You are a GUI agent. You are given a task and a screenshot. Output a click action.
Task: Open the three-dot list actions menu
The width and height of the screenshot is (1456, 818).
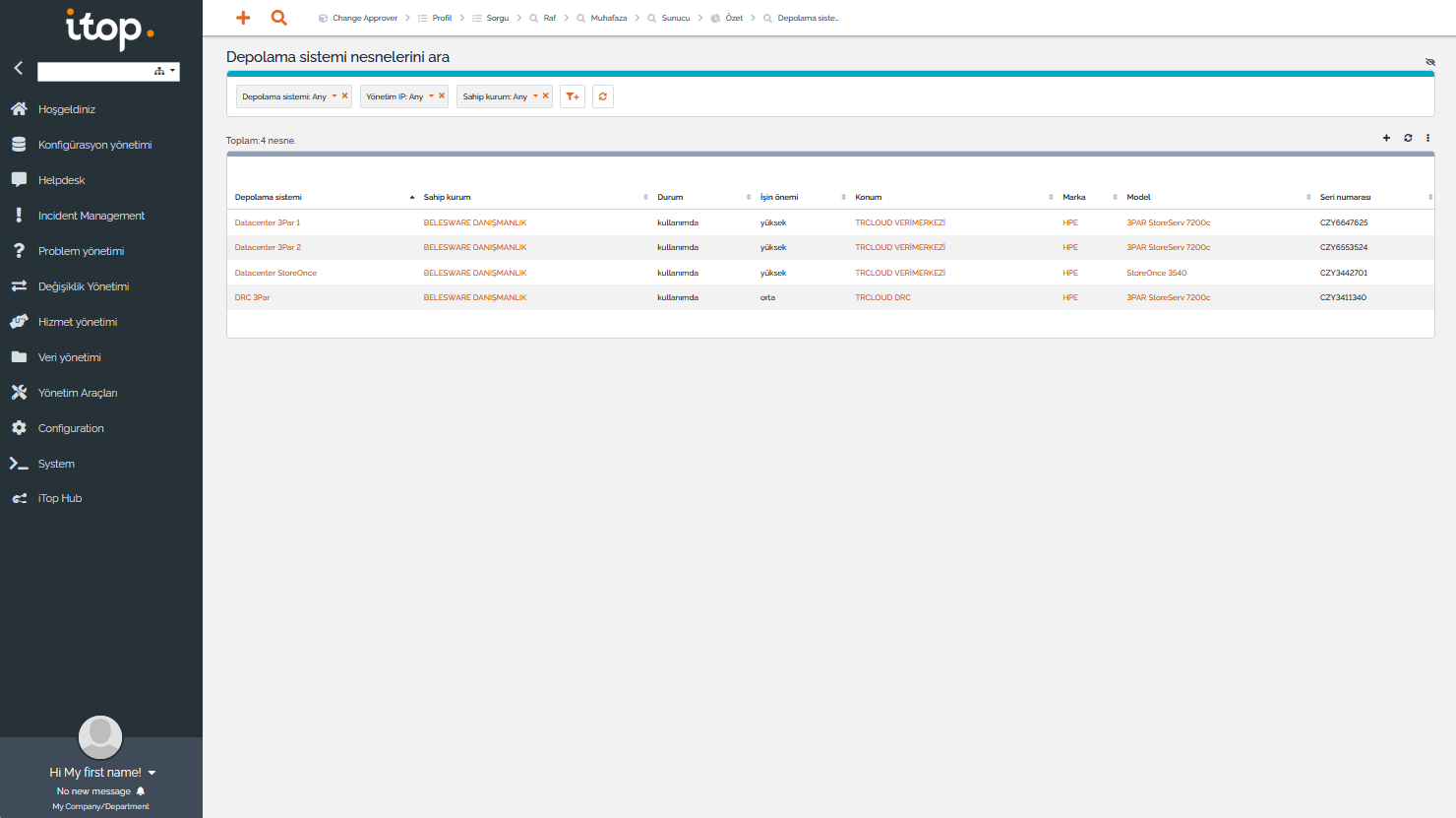(1427, 138)
